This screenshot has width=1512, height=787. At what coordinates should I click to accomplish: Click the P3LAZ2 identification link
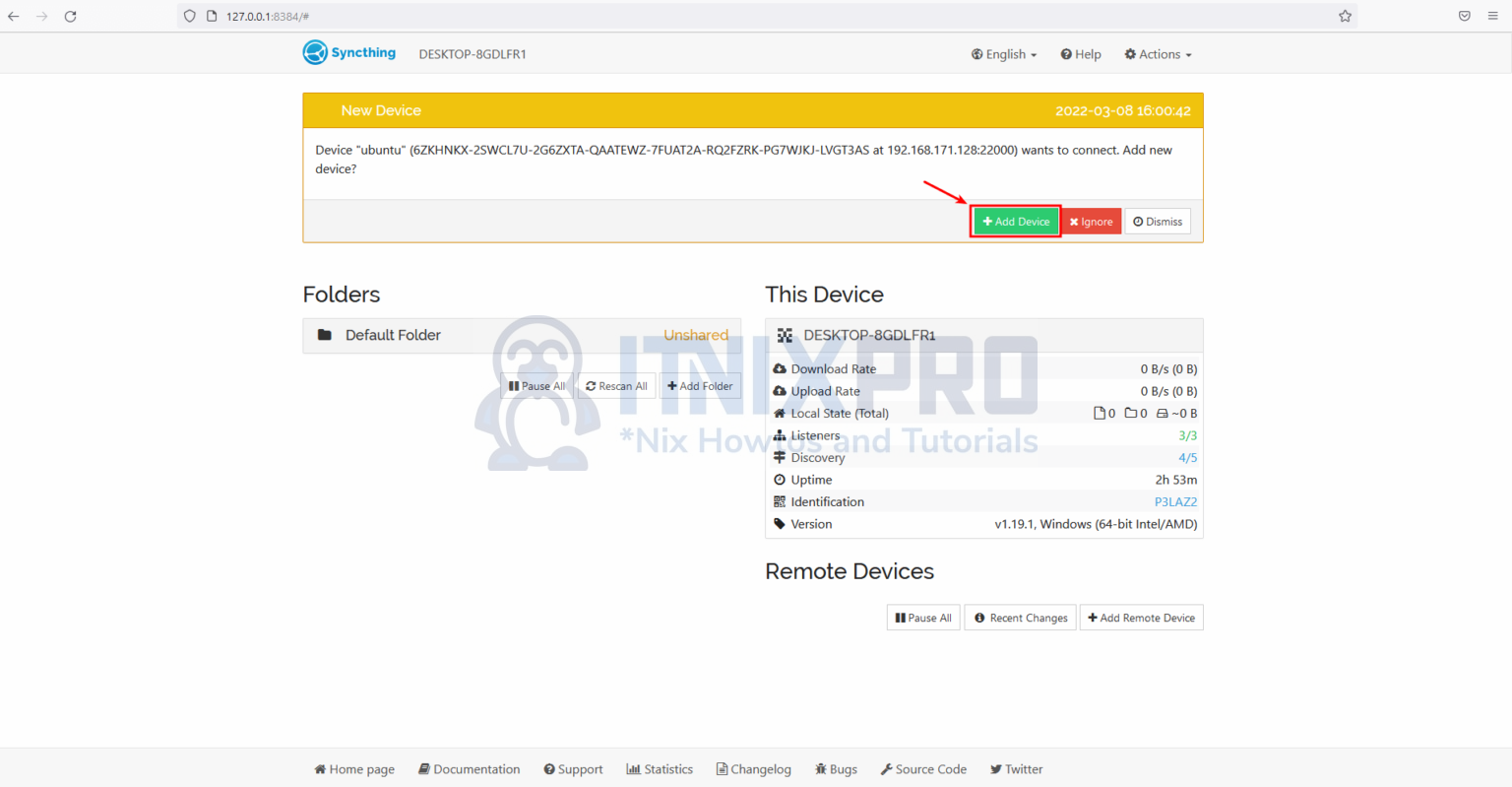[1175, 501]
